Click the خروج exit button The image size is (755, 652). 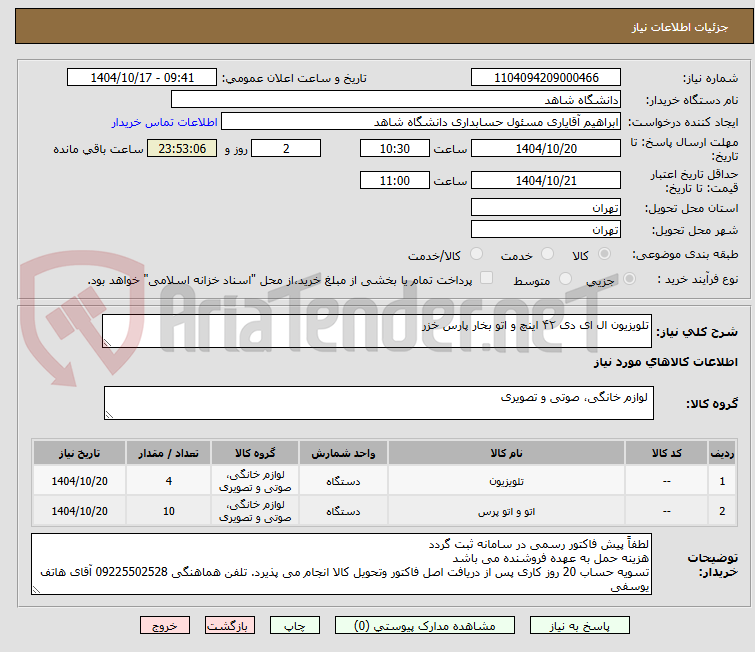tap(165, 626)
